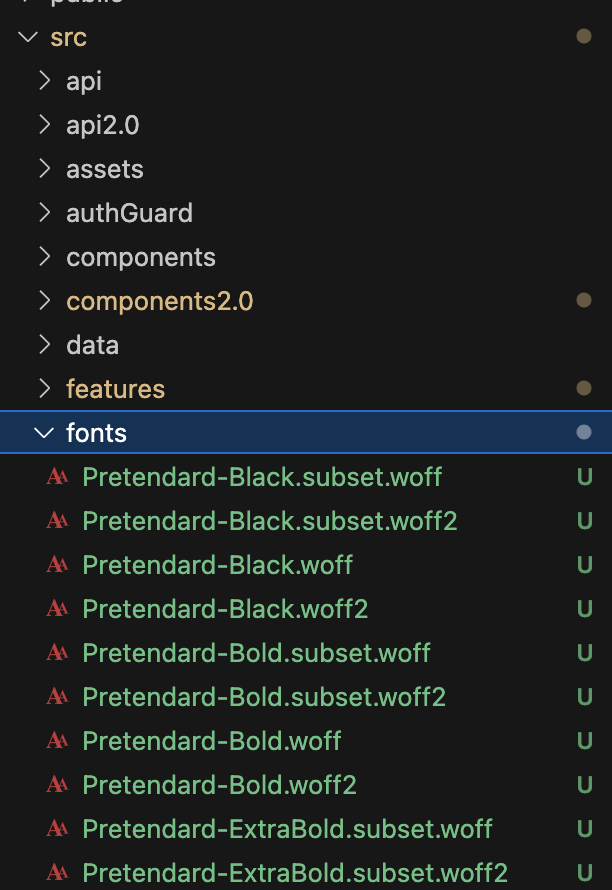Image resolution: width=612 pixels, height=890 pixels.
Task: Select the fonts folder label
Action: tap(97, 433)
